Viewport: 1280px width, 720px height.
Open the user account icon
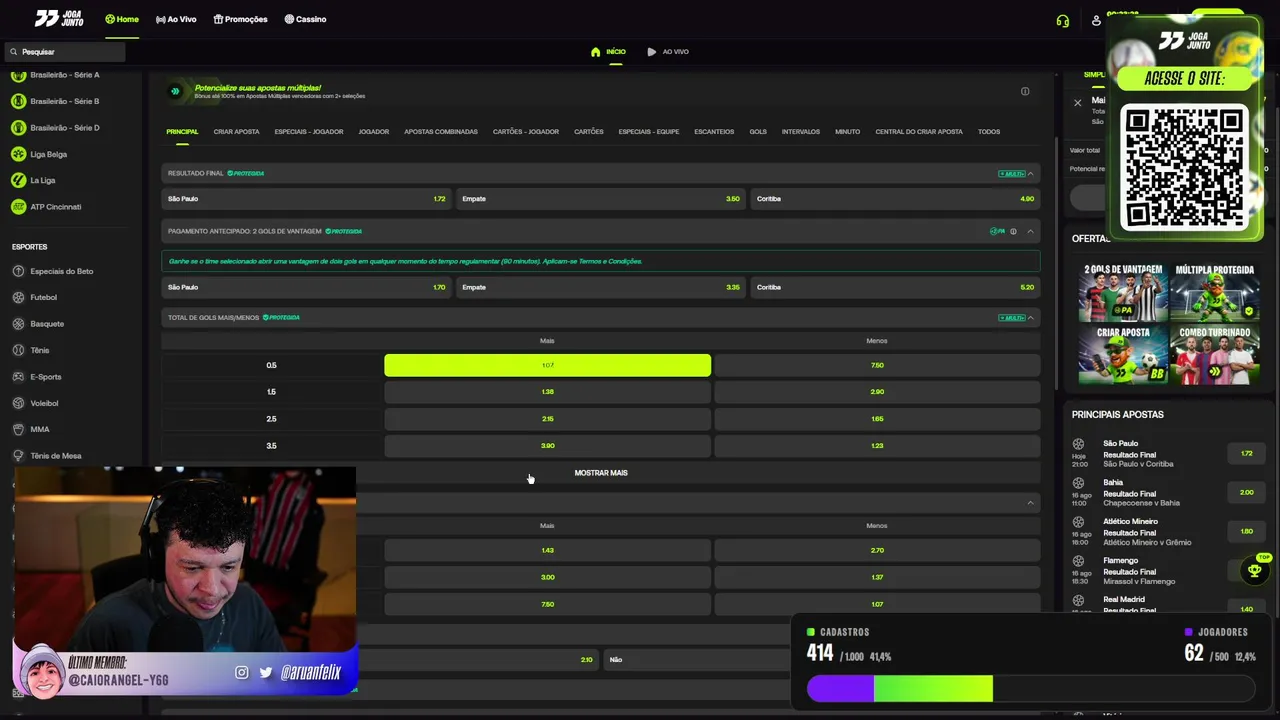pos(1096,20)
